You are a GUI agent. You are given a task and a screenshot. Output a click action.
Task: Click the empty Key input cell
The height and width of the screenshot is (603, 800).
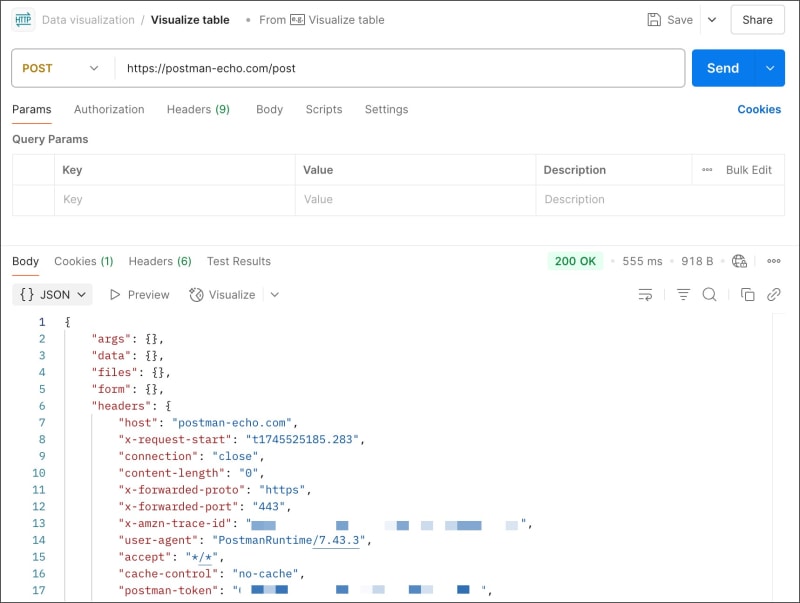click(x=174, y=200)
